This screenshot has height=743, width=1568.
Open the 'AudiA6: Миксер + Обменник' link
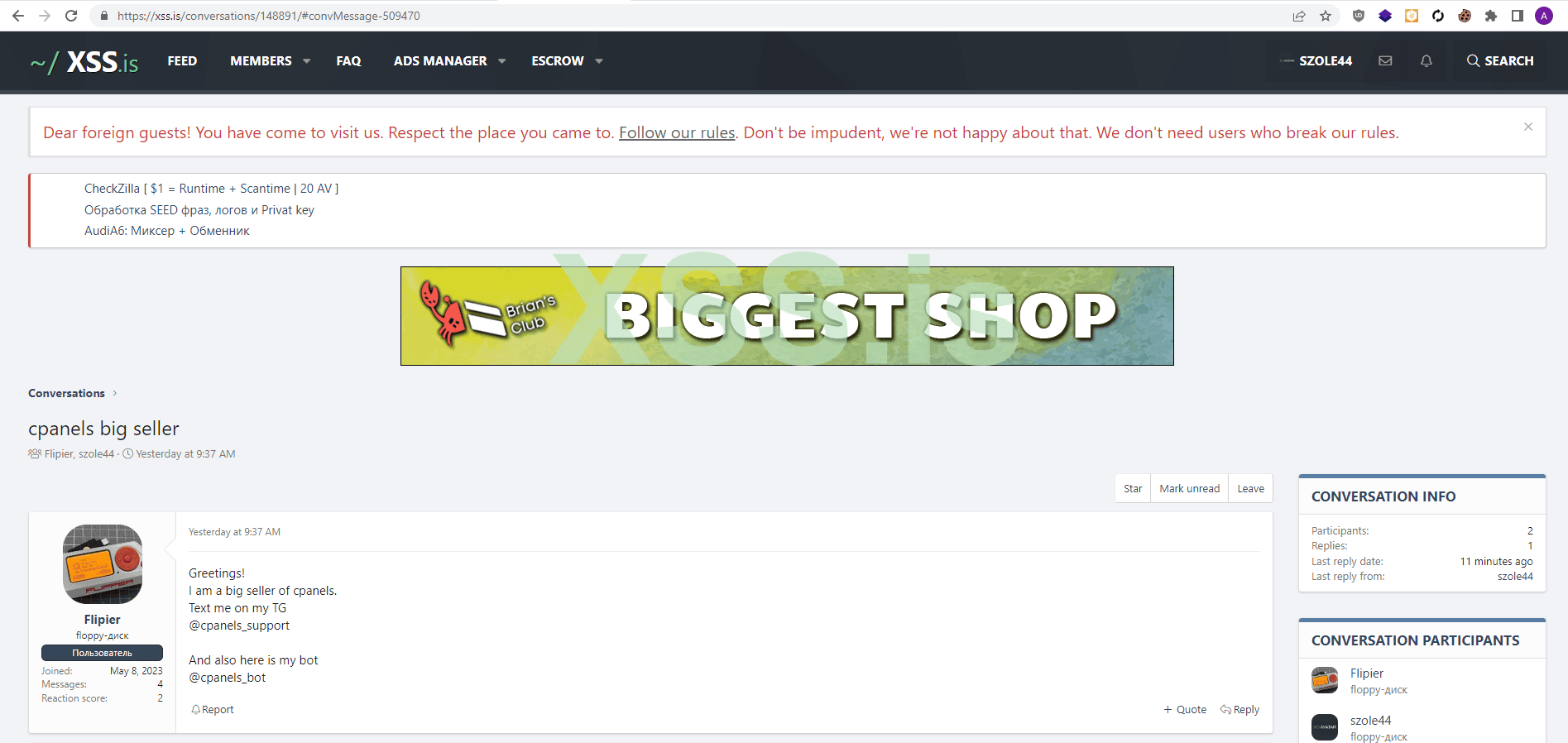pos(167,231)
